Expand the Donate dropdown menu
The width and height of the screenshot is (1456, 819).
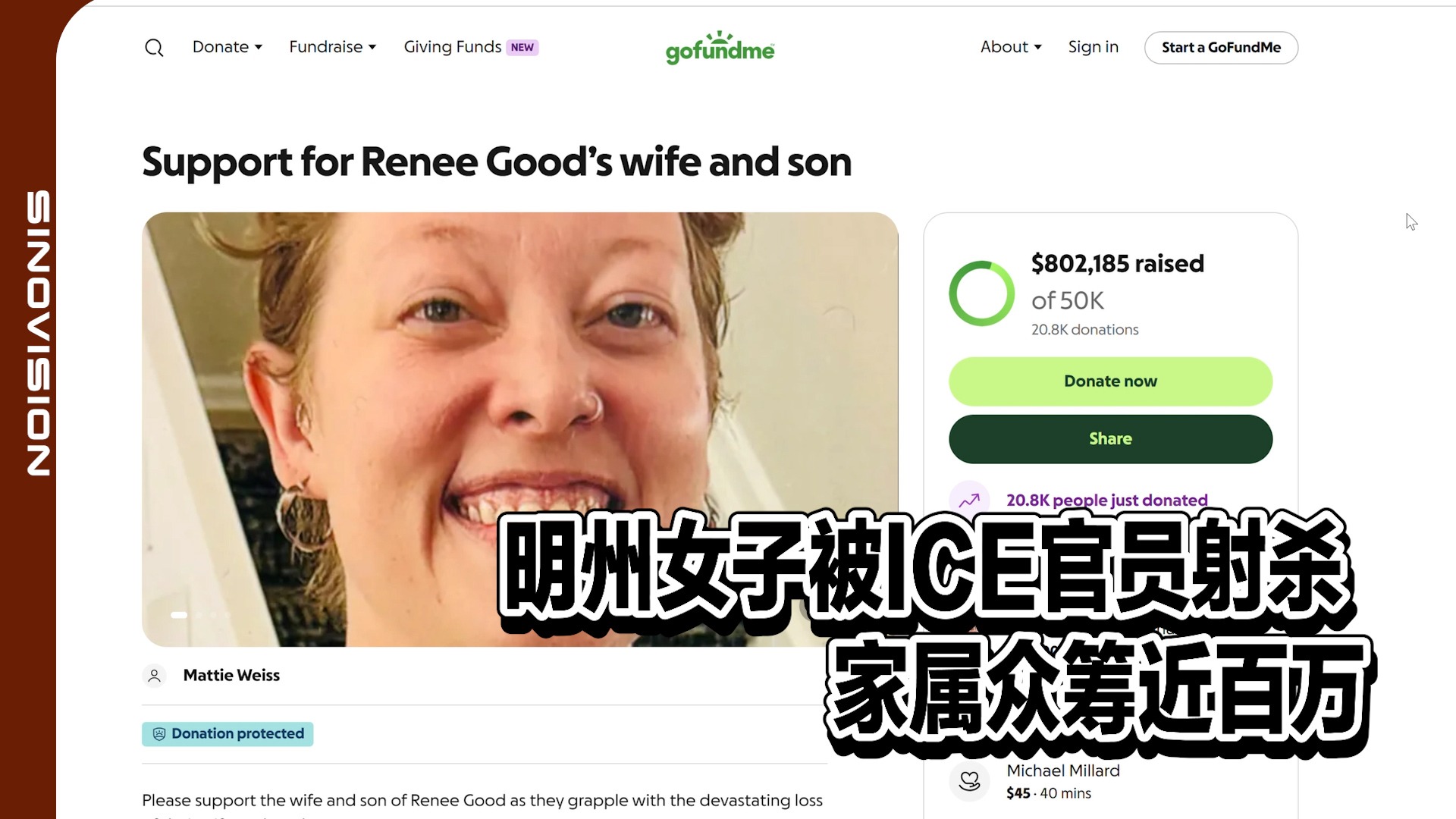point(227,47)
